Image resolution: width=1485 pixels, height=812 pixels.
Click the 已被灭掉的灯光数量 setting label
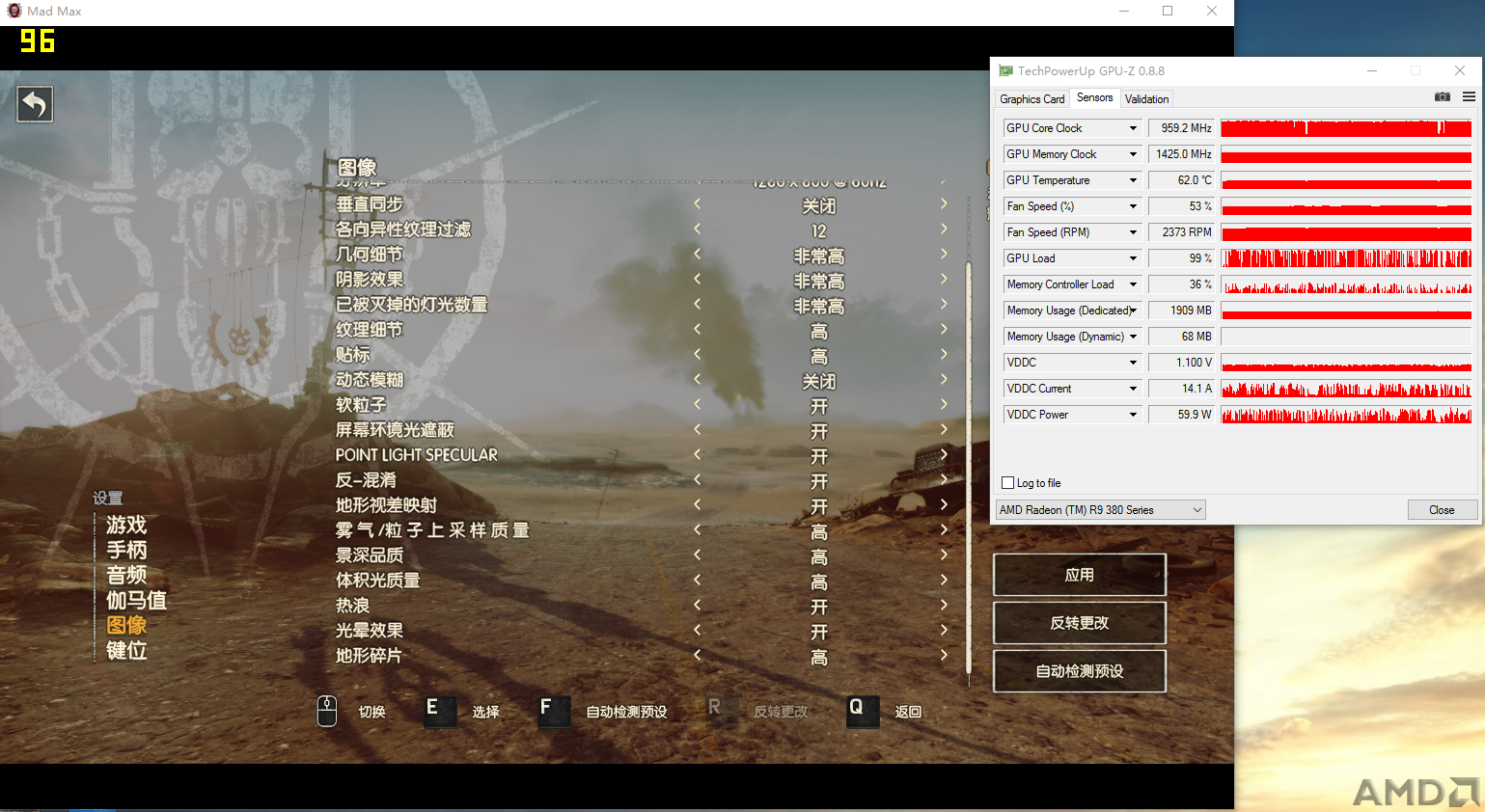411,305
